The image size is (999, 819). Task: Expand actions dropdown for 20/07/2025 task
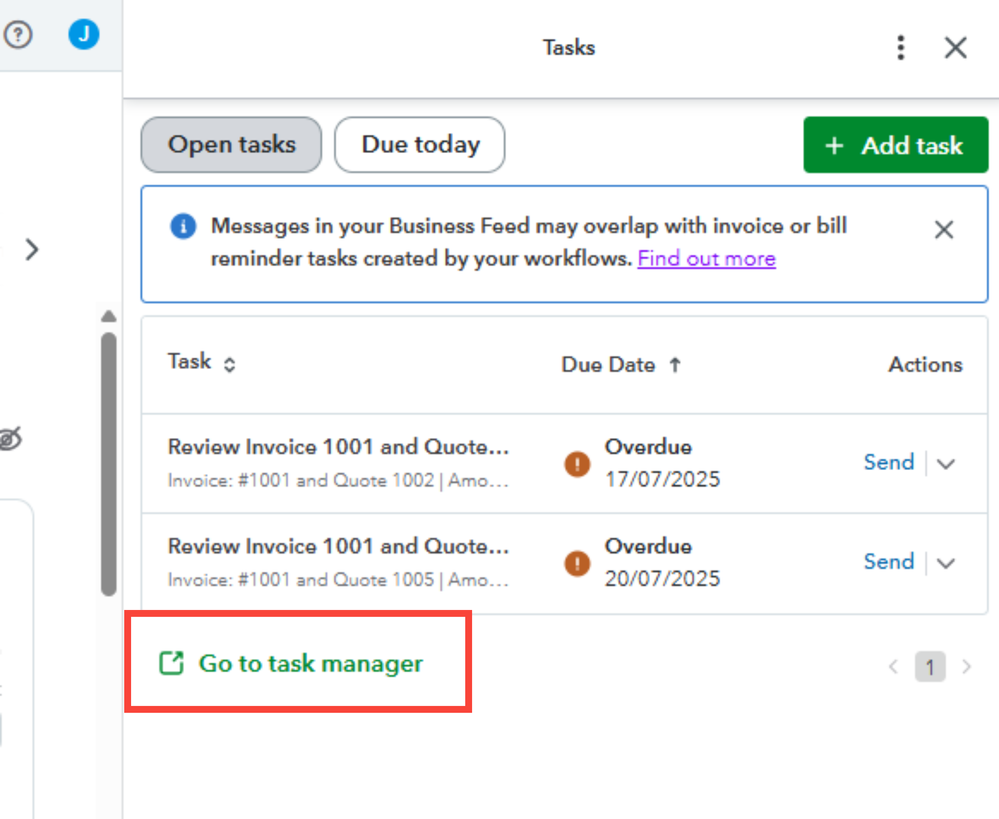[946, 563]
